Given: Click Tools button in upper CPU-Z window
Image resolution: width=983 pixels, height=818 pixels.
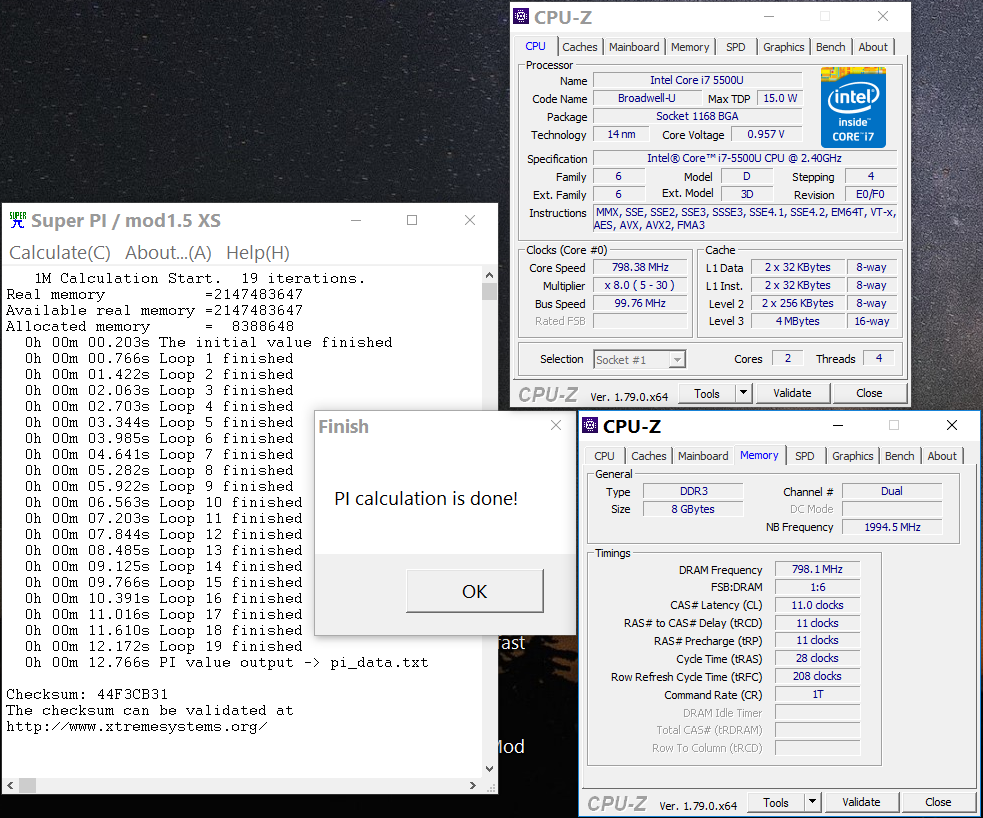Looking at the screenshot, I should 707,394.
